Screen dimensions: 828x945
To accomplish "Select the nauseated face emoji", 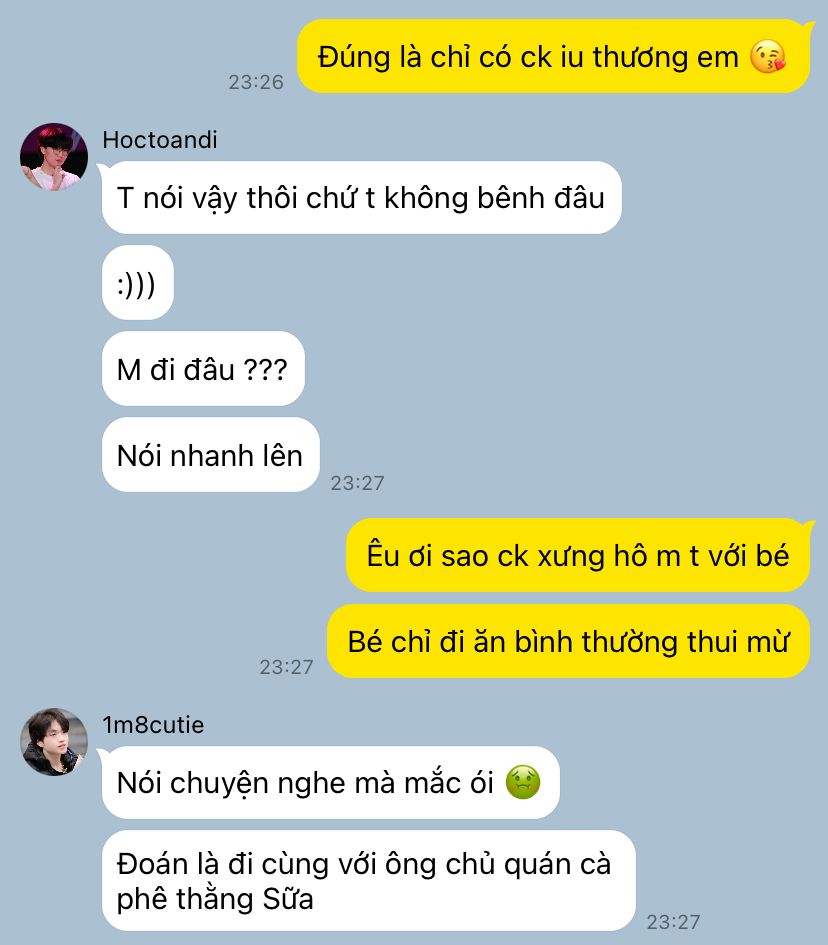I will tap(522, 782).
